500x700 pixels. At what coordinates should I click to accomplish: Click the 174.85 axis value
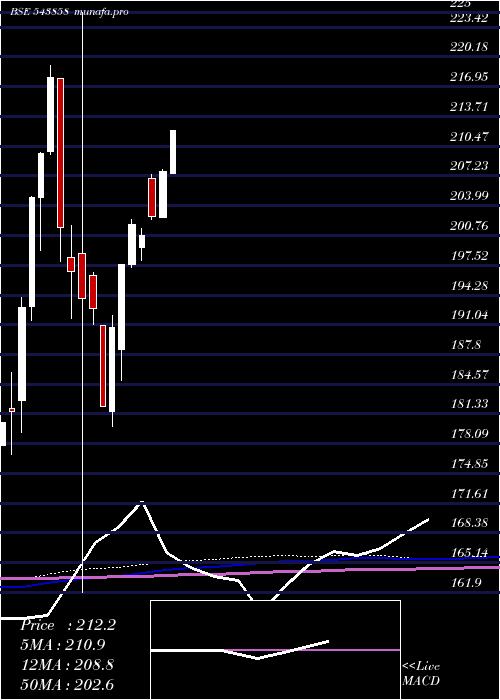click(x=469, y=464)
